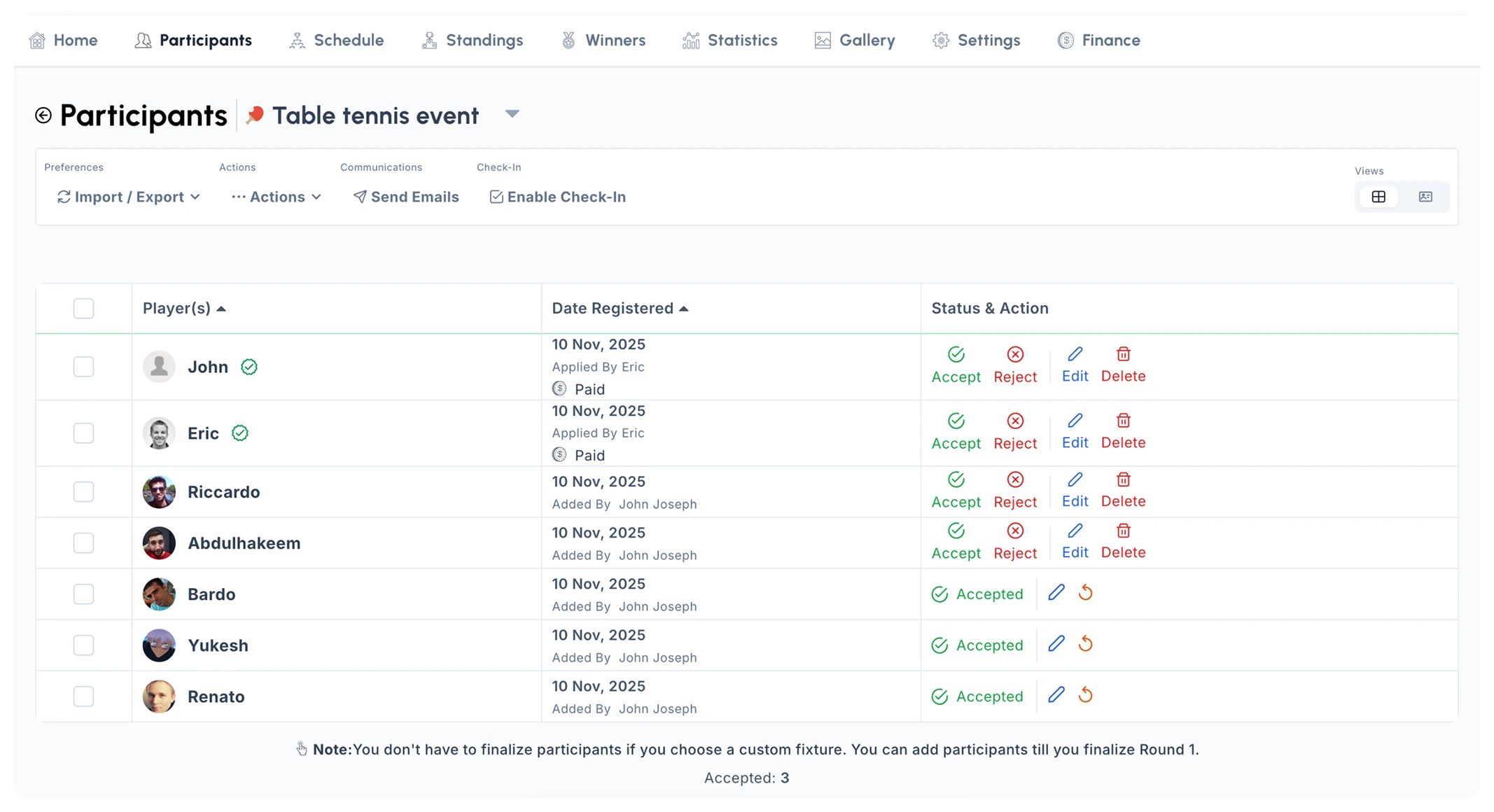Open the Settings tab

976,41
